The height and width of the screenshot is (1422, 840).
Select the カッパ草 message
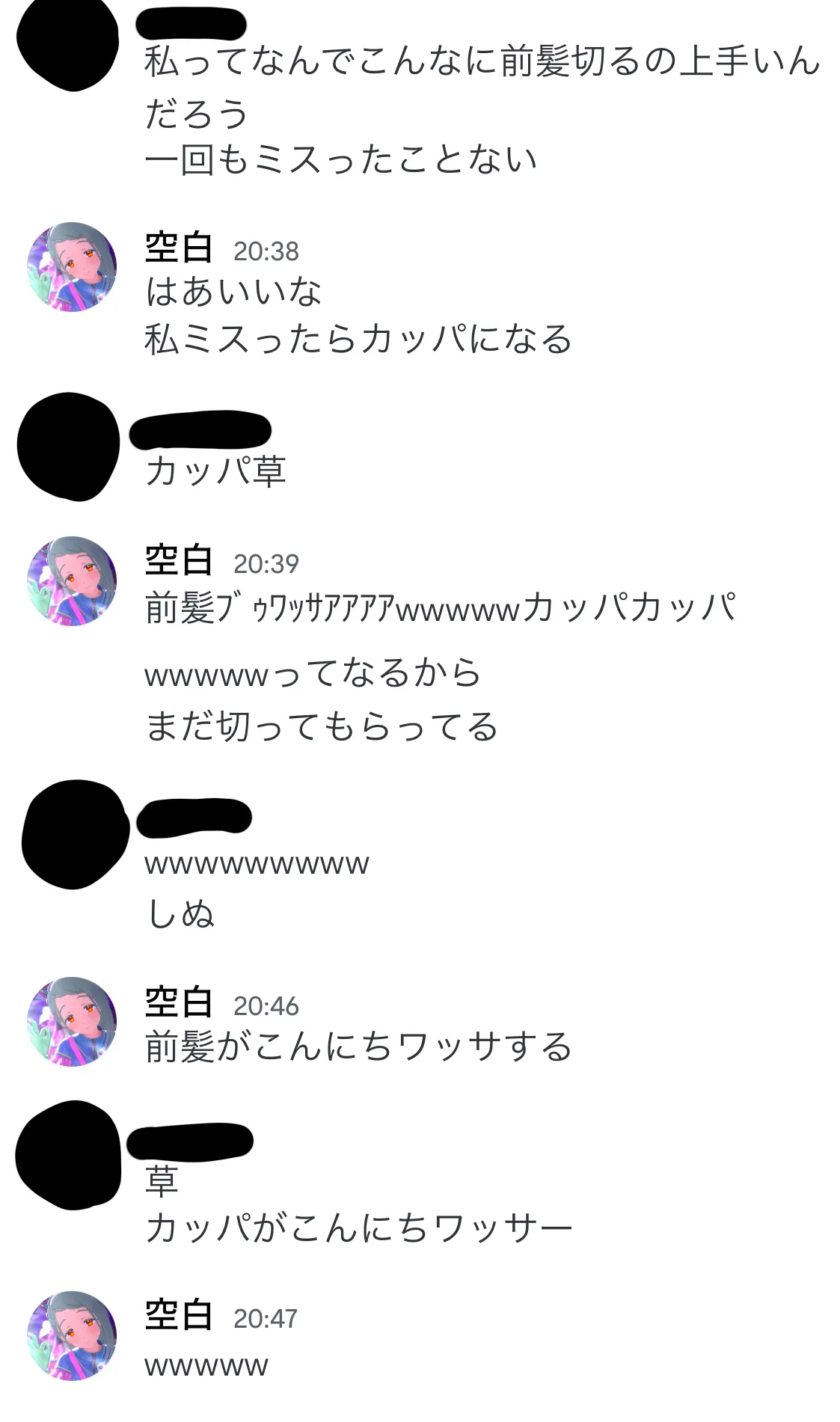(x=215, y=471)
